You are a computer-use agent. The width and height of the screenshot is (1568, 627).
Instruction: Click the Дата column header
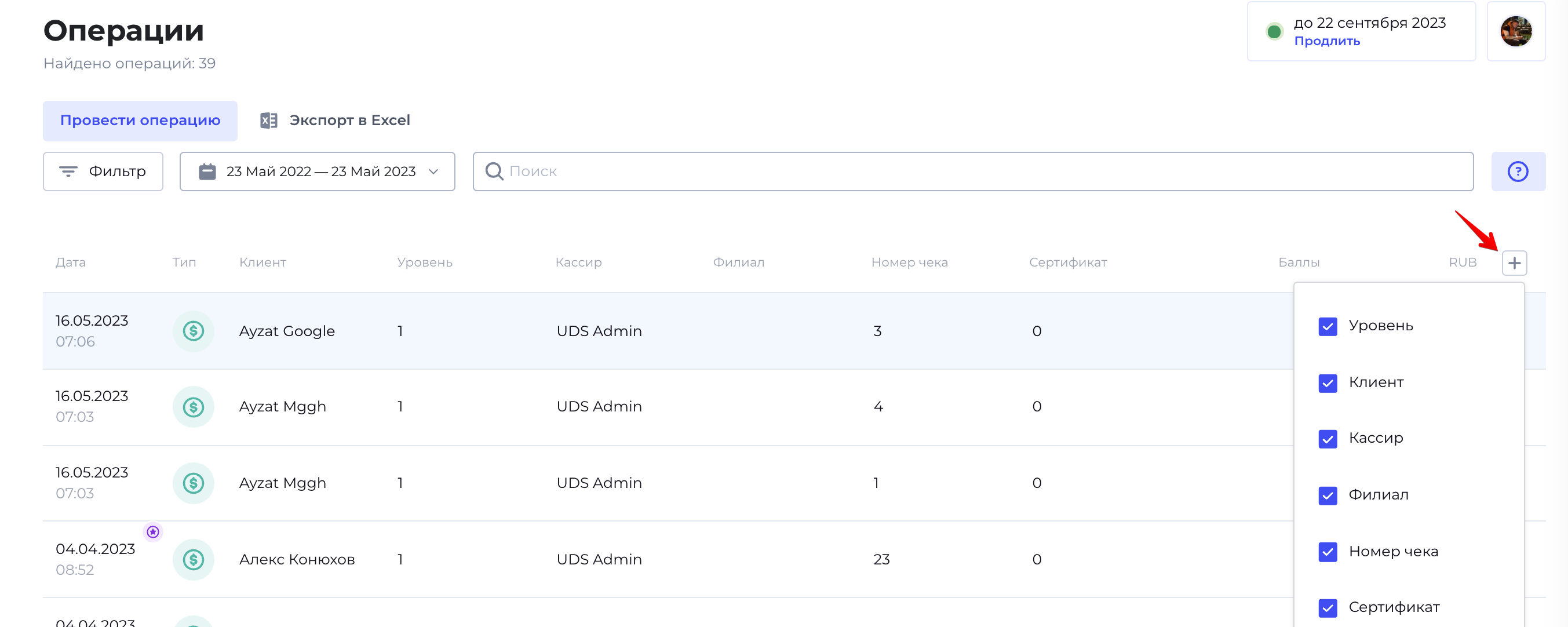coord(71,263)
